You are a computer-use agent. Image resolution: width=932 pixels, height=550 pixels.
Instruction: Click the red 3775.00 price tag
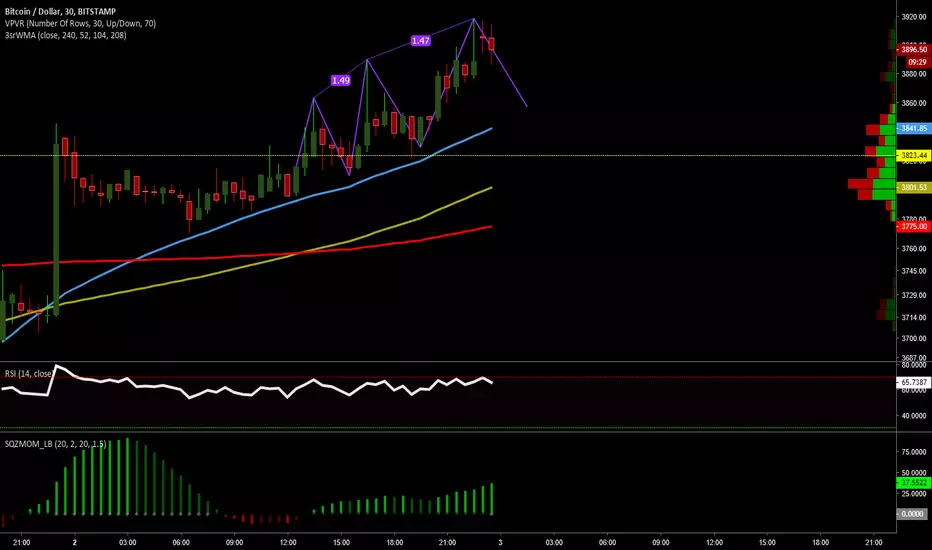point(914,226)
